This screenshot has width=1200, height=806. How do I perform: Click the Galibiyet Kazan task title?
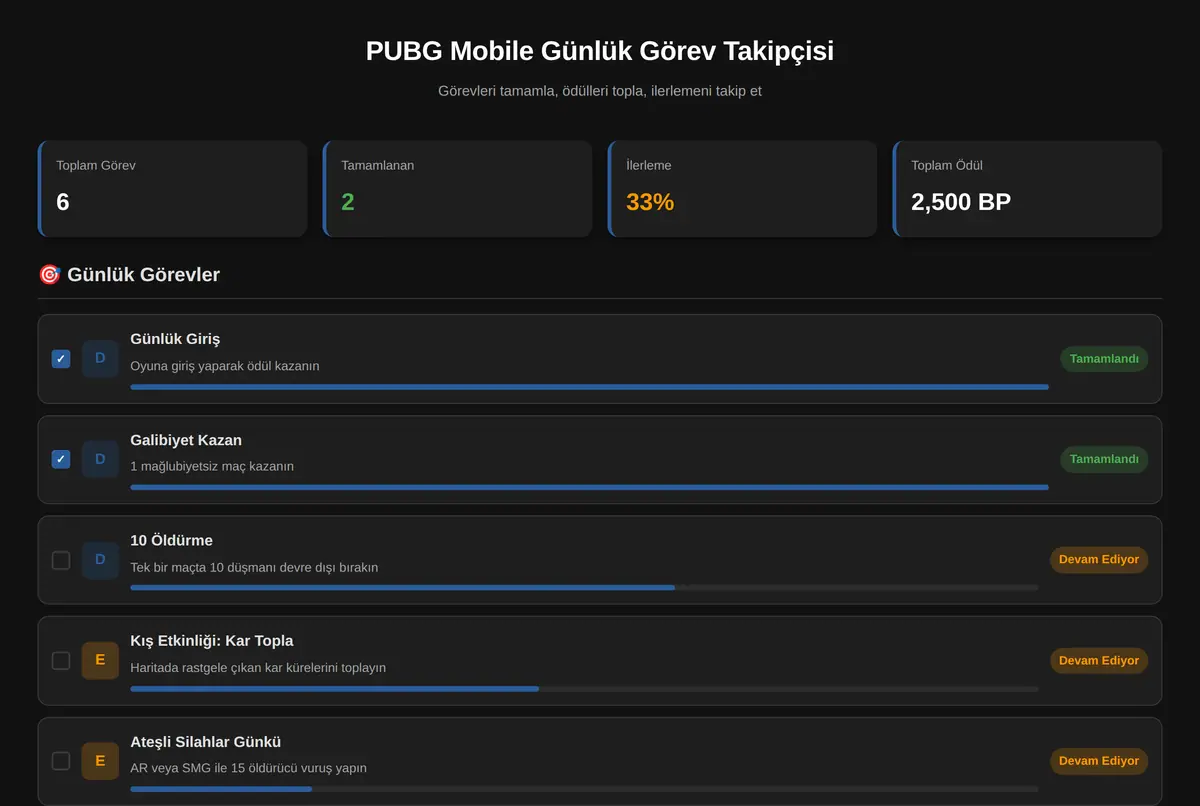[x=186, y=440]
